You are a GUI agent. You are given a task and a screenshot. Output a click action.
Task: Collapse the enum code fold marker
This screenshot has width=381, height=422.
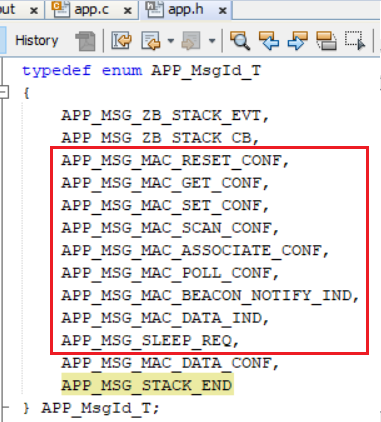[4, 92]
